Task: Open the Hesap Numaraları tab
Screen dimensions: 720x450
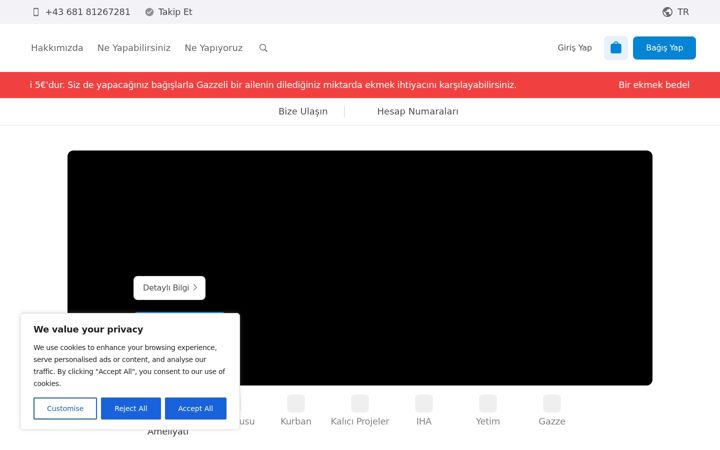Action: (x=418, y=111)
